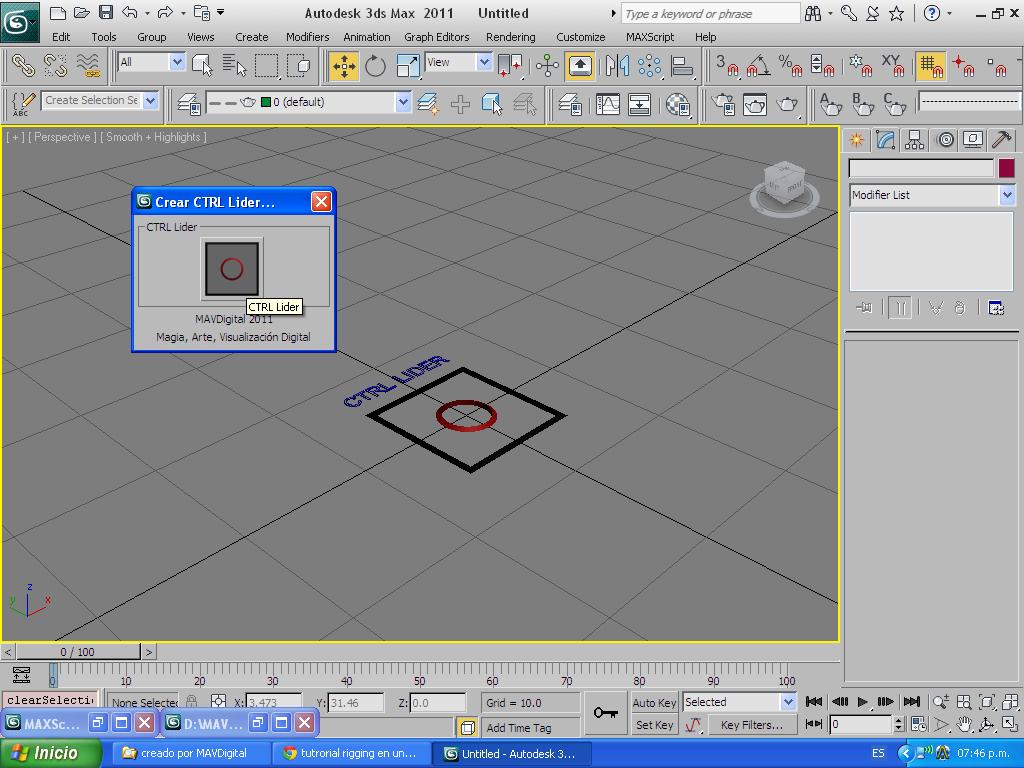Open the Render Setup dialog
This screenshot has width=1024, height=768.
click(x=724, y=104)
